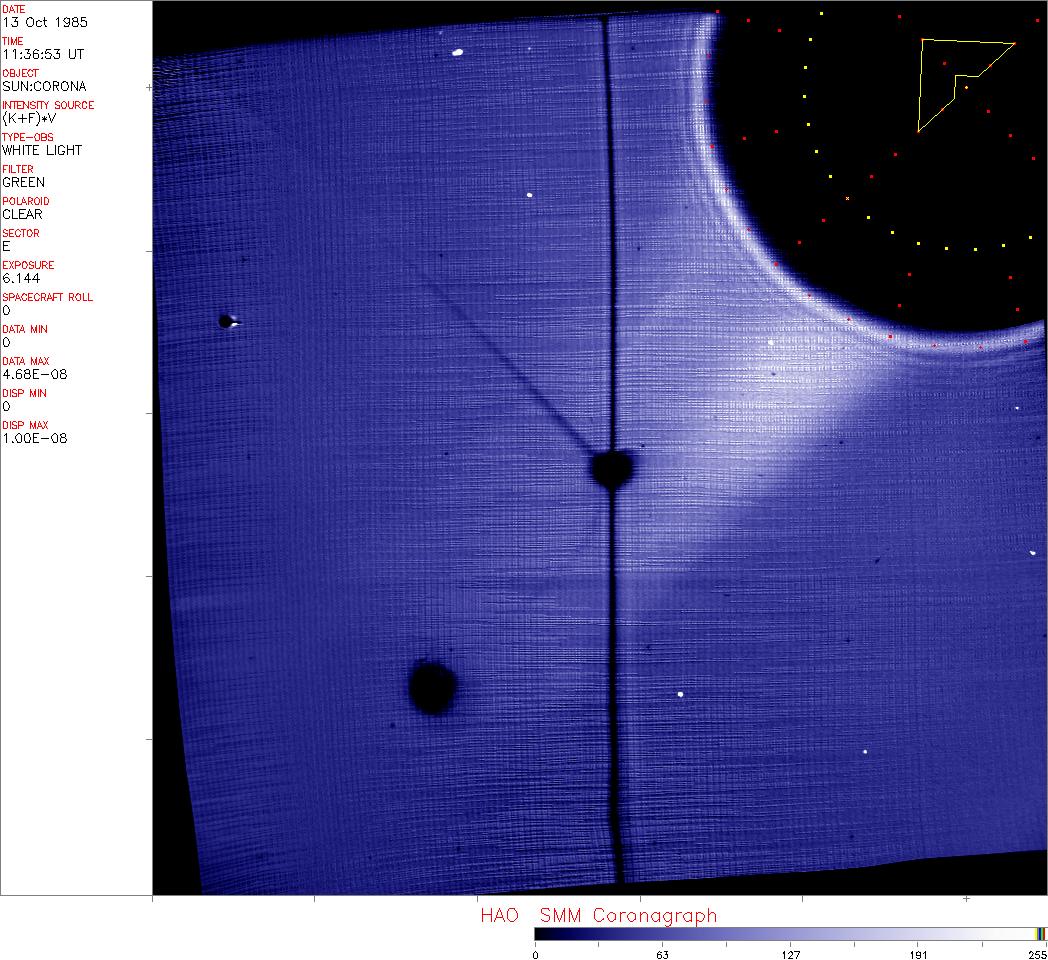Click the GREEN filter value

click(x=23, y=182)
